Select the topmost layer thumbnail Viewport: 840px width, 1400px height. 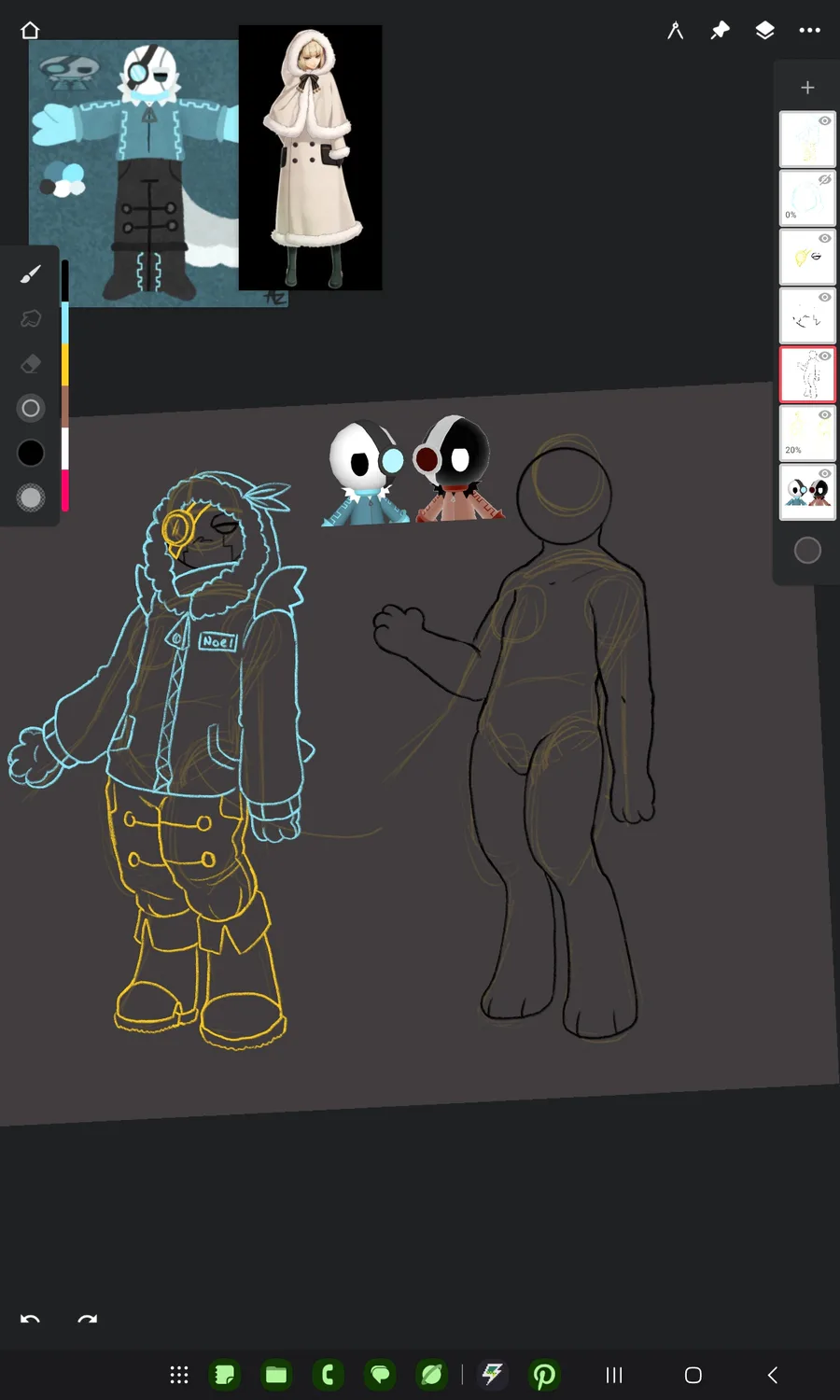pyautogui.click(x=807, y=140)
